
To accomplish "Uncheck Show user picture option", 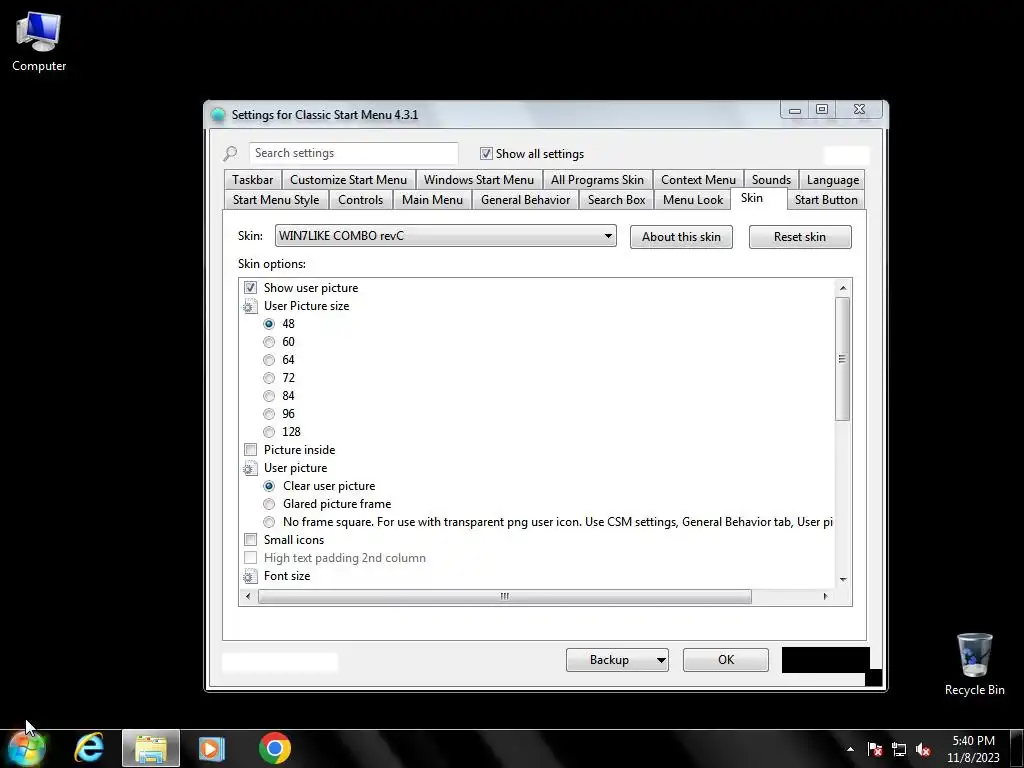I will (x=250, y=288).
